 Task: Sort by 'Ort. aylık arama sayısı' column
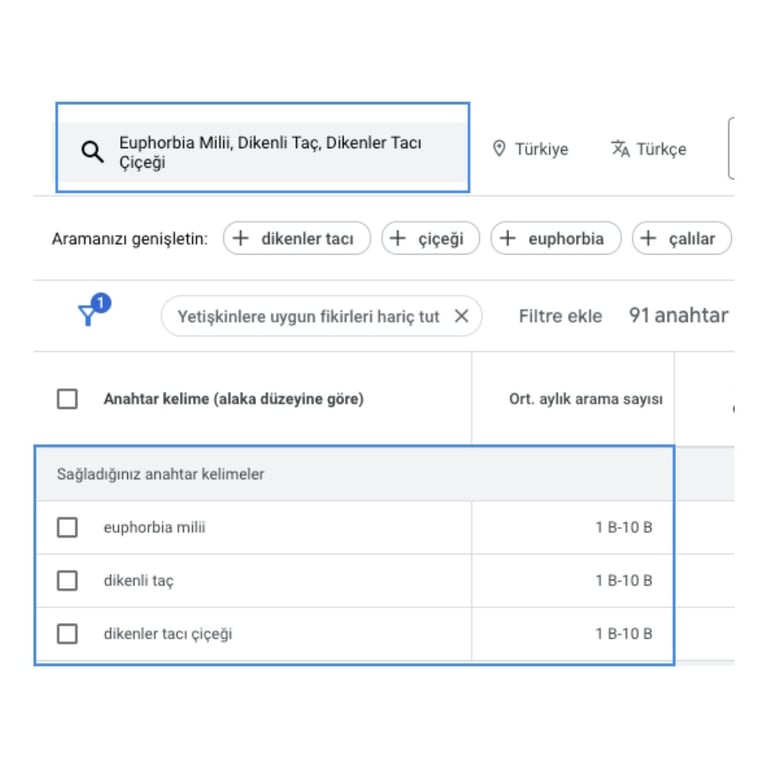[585, 399]
